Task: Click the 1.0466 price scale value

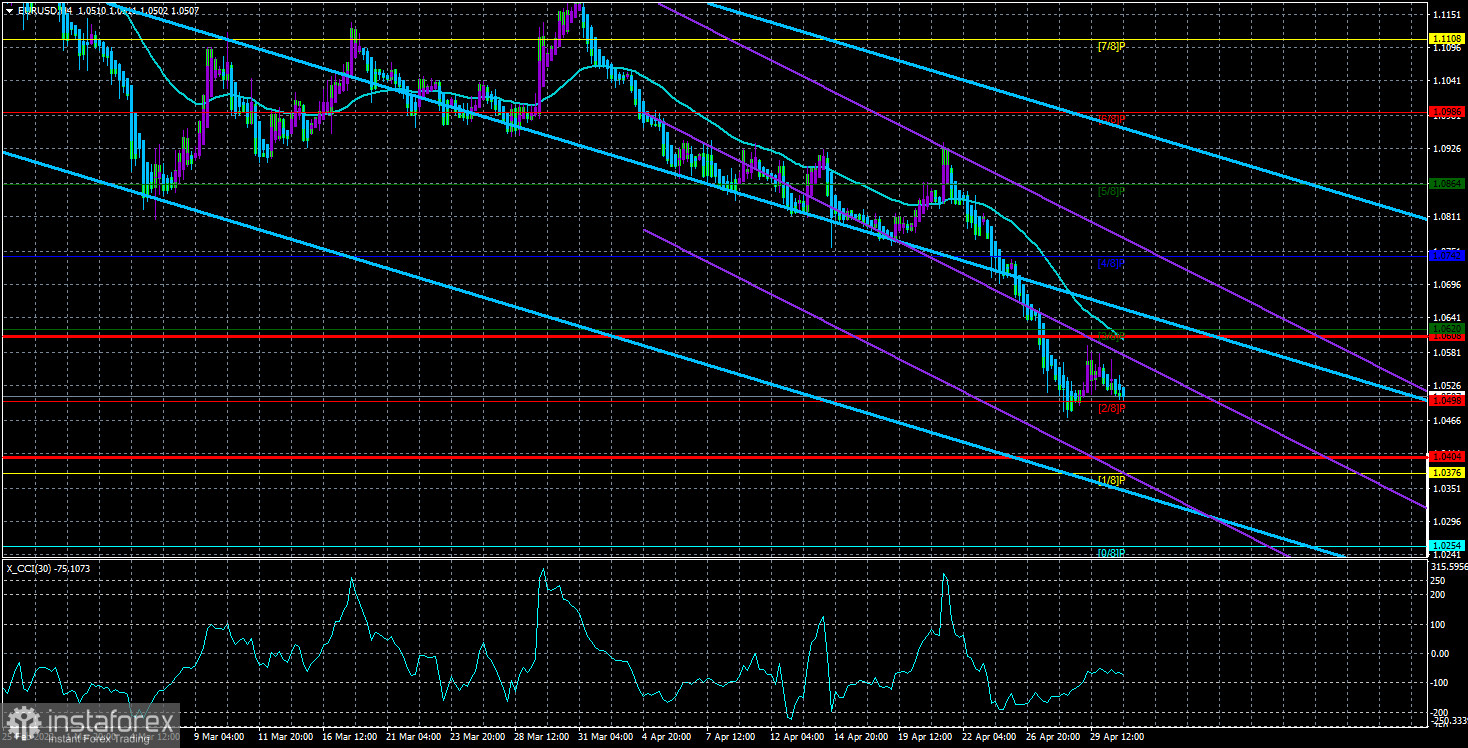Action: [x=1447, y=420]
